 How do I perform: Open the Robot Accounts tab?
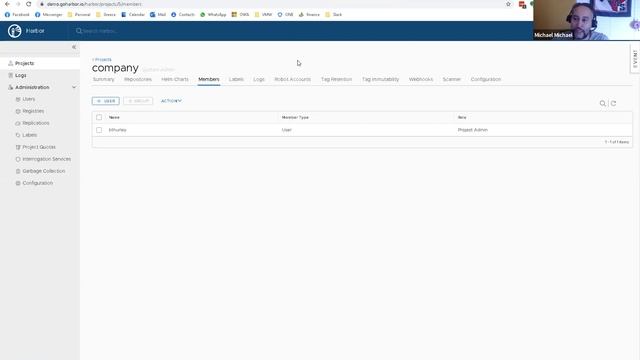point(293,79)
